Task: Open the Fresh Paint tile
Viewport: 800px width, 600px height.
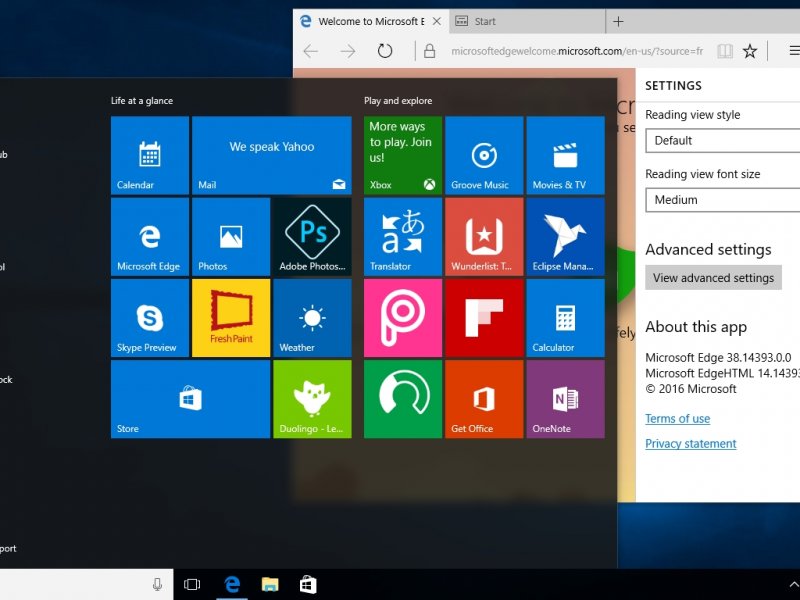Action: (x=231, y=318)
